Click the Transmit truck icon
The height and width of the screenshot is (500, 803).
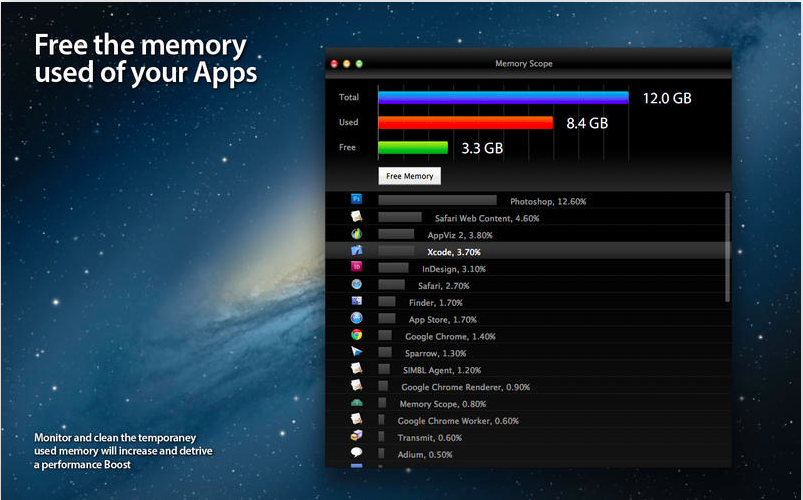pos(356,436)
